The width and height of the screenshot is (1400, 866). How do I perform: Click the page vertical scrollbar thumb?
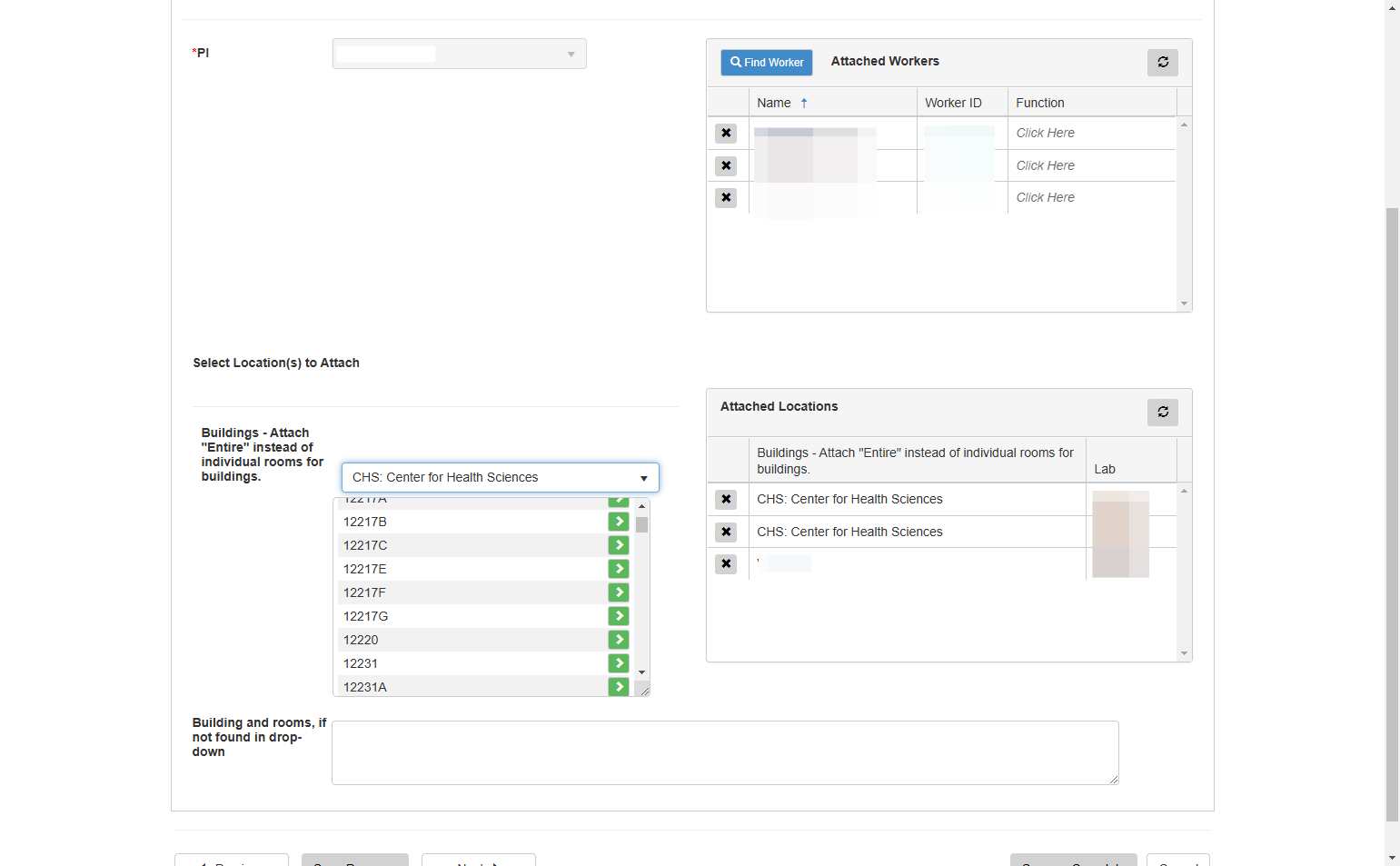(1392, 514)
